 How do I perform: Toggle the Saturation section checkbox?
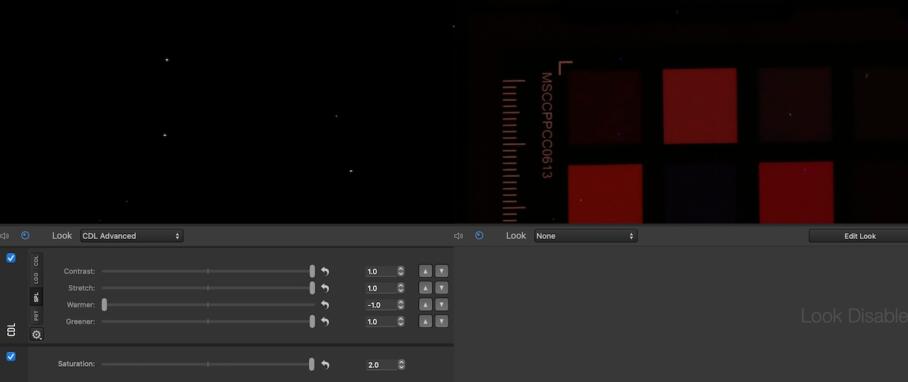coord(11,357)
